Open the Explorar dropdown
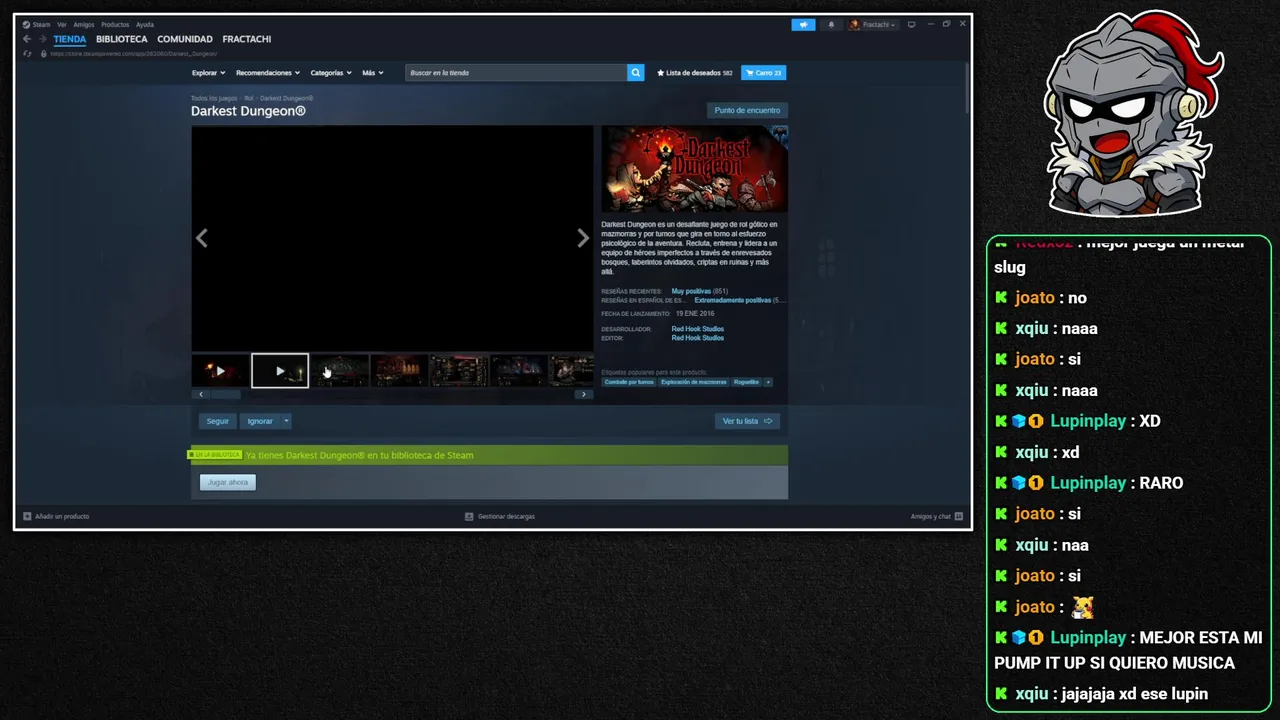Viewport: 1280px width, 720px height. pyautogui.click(x=208, y=73)
